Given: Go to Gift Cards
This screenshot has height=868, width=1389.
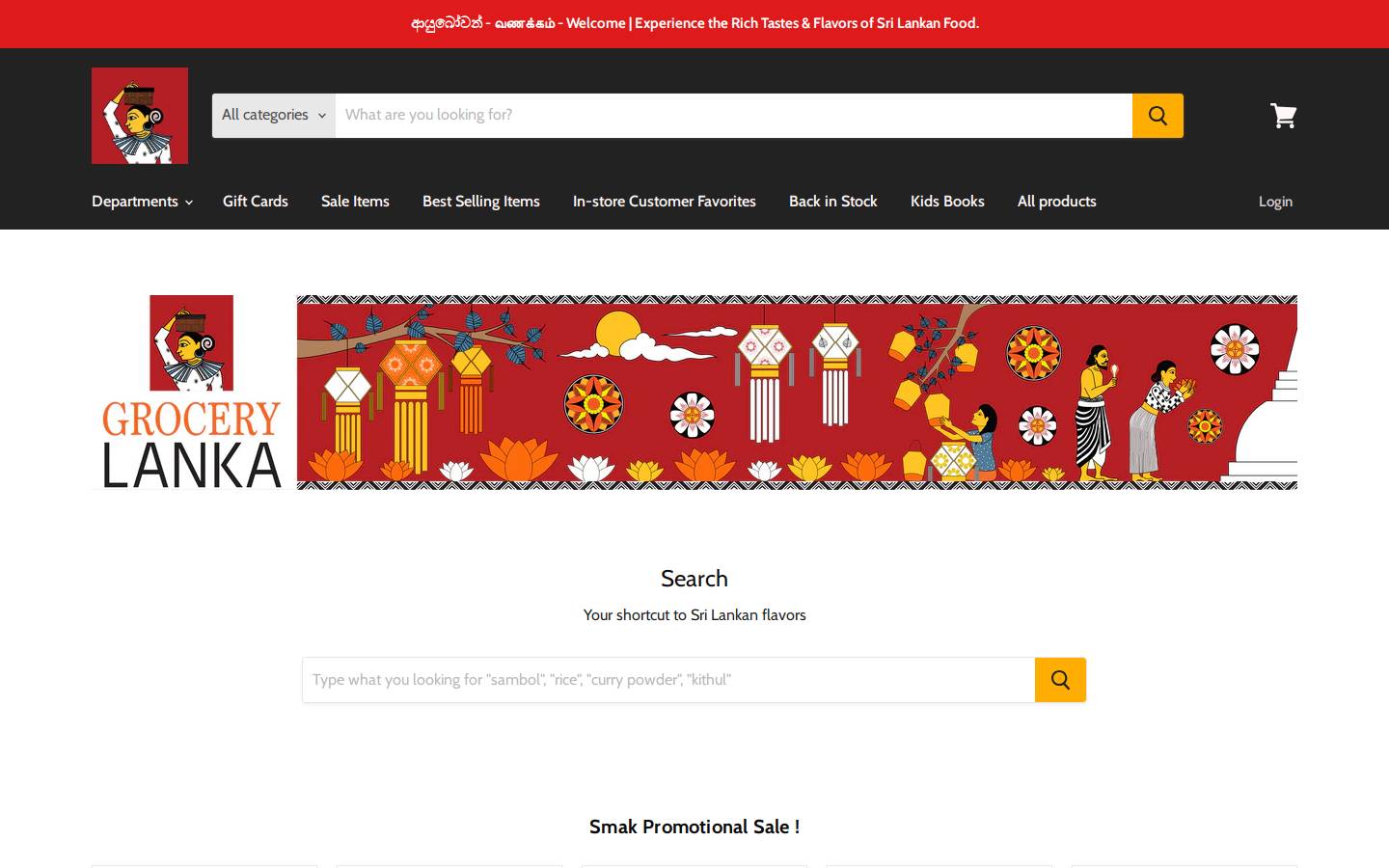Looking at the screenshot, I should pyautogui.click(x=256, y=202).
